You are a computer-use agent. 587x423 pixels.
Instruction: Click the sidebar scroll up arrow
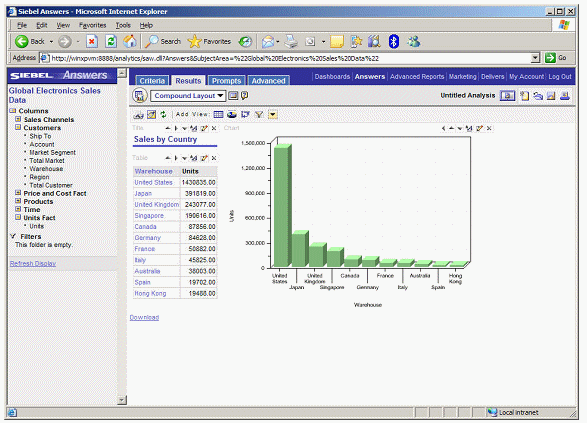click(x=122, y=73)
